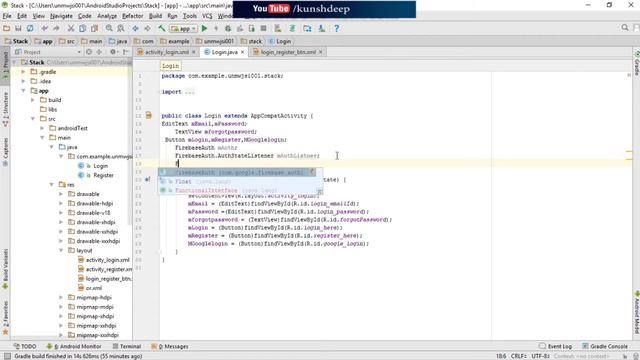Collapse the app module node

coord(24,91)
